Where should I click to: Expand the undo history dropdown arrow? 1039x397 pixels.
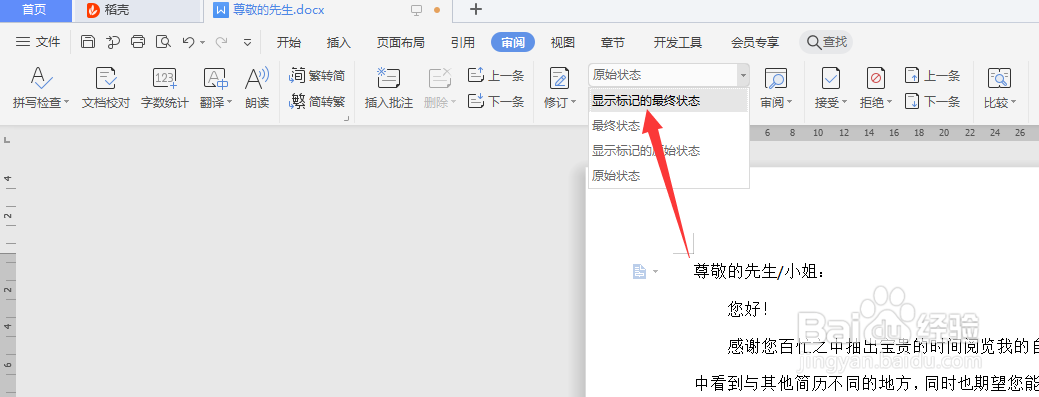[x=202, y=42]
